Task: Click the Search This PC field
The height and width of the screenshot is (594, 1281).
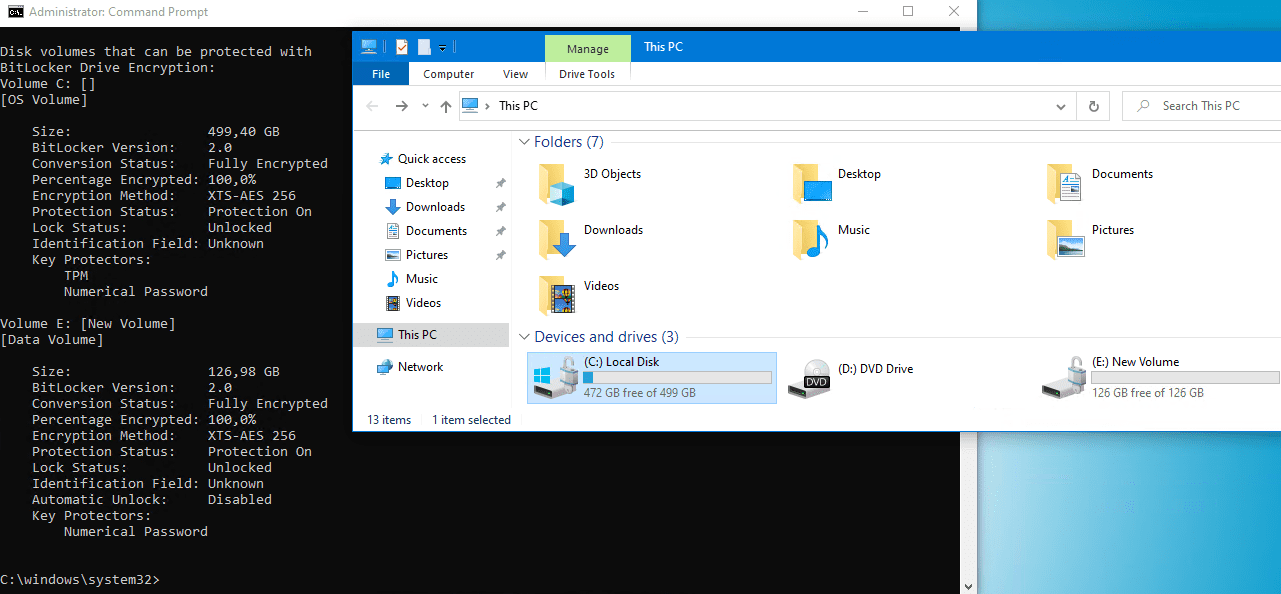Action: tap(1201, 106)
